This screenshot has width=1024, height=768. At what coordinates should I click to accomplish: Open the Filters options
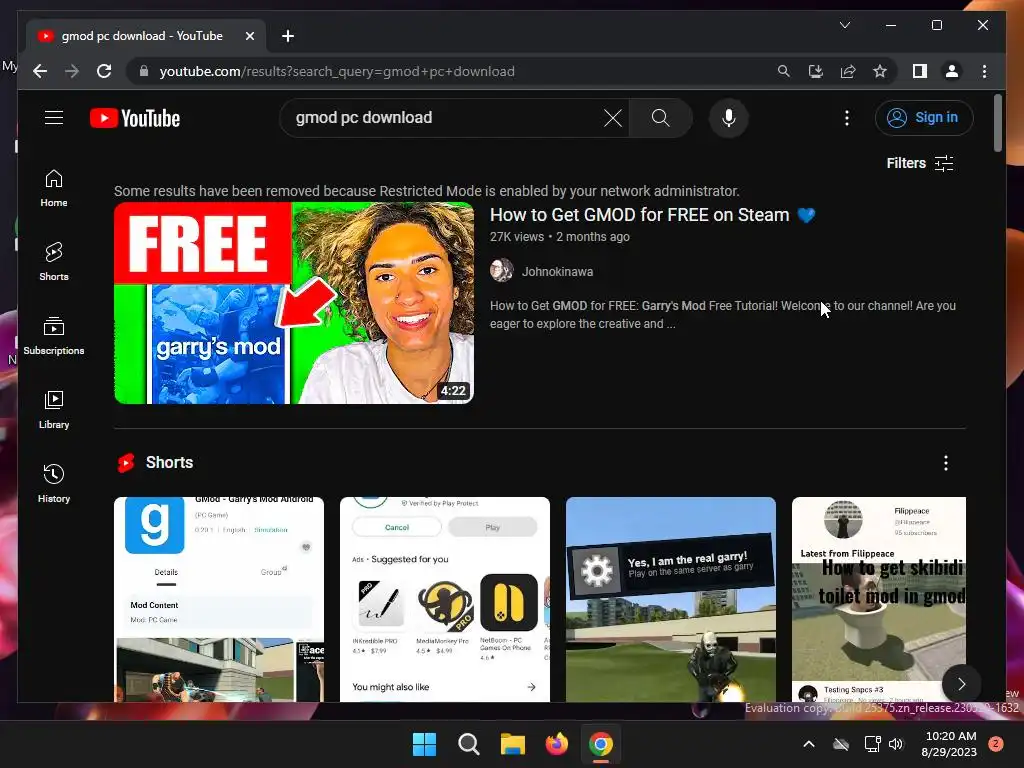pos(920,163)
